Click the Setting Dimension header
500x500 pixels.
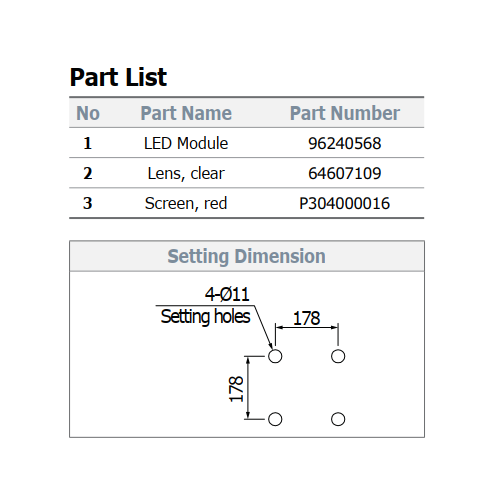point(247,256)
